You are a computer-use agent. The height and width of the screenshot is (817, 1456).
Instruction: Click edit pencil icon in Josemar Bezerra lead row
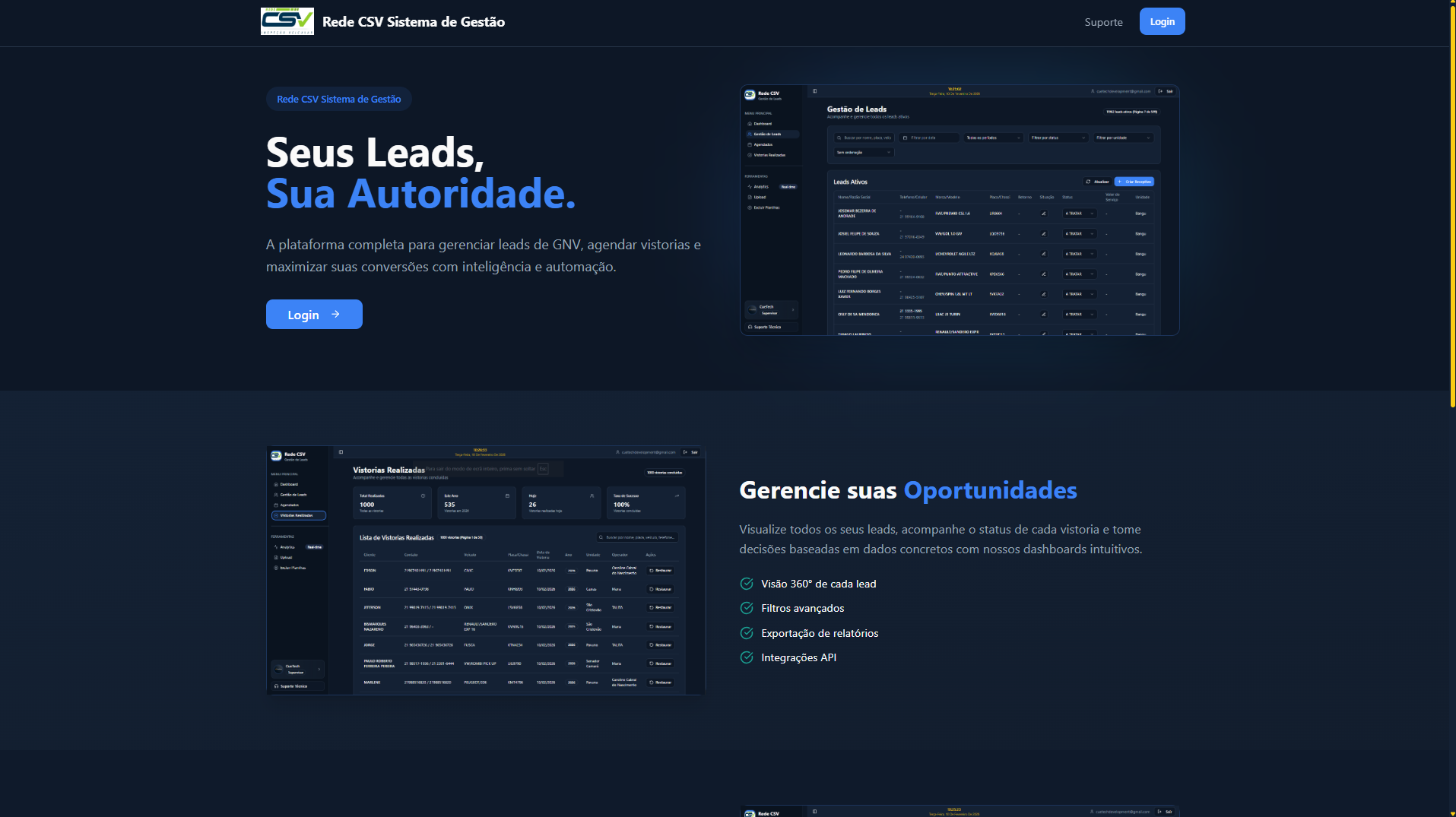click(1043, 214)
